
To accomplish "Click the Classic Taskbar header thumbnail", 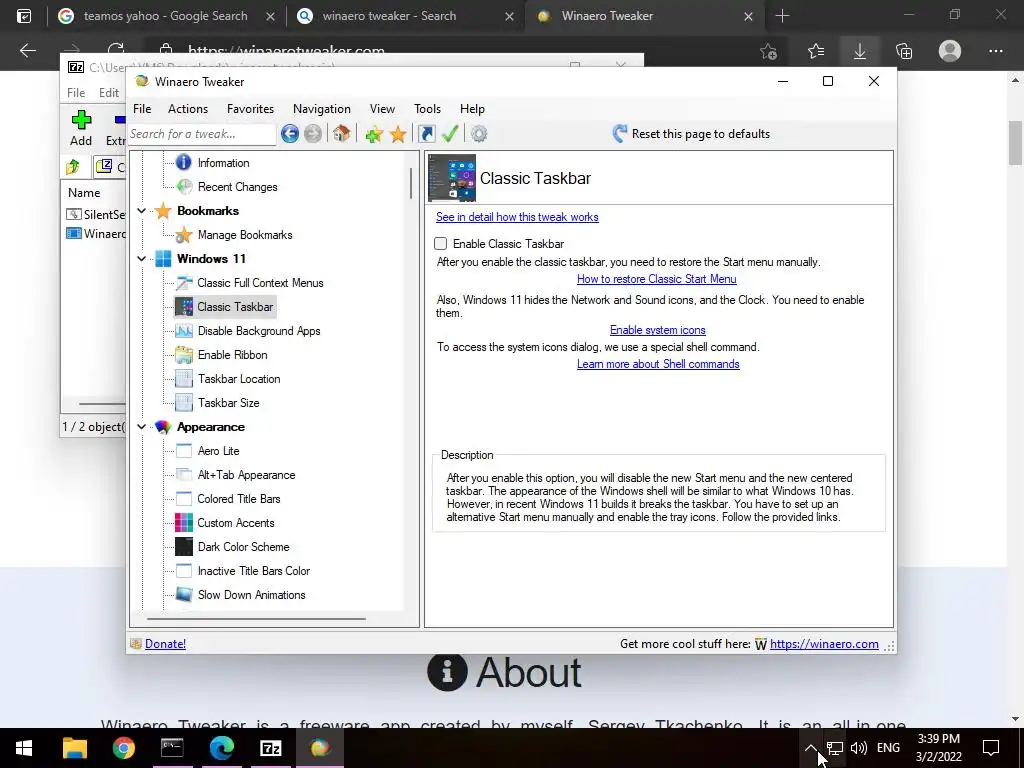I will pos(452,178).
